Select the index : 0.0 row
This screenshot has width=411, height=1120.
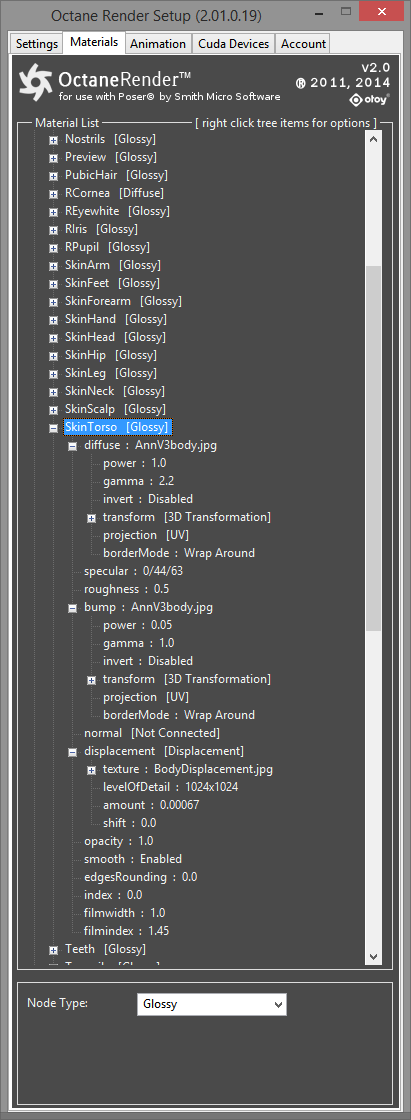113,894
